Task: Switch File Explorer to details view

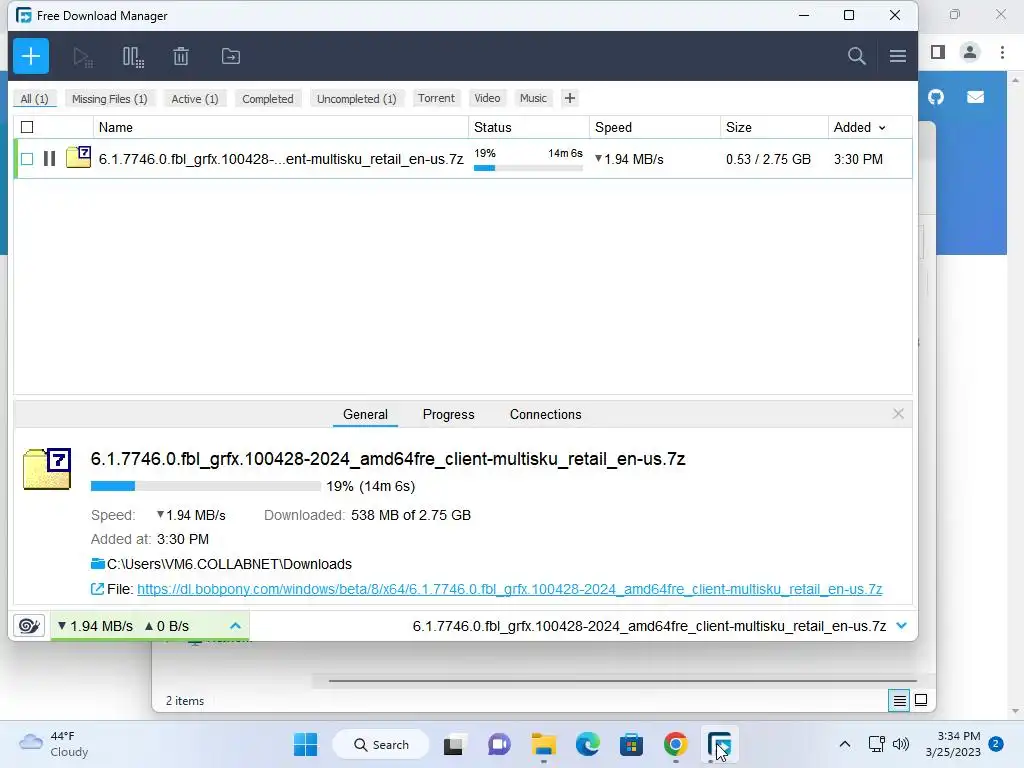Action: [x=899, y=701]
